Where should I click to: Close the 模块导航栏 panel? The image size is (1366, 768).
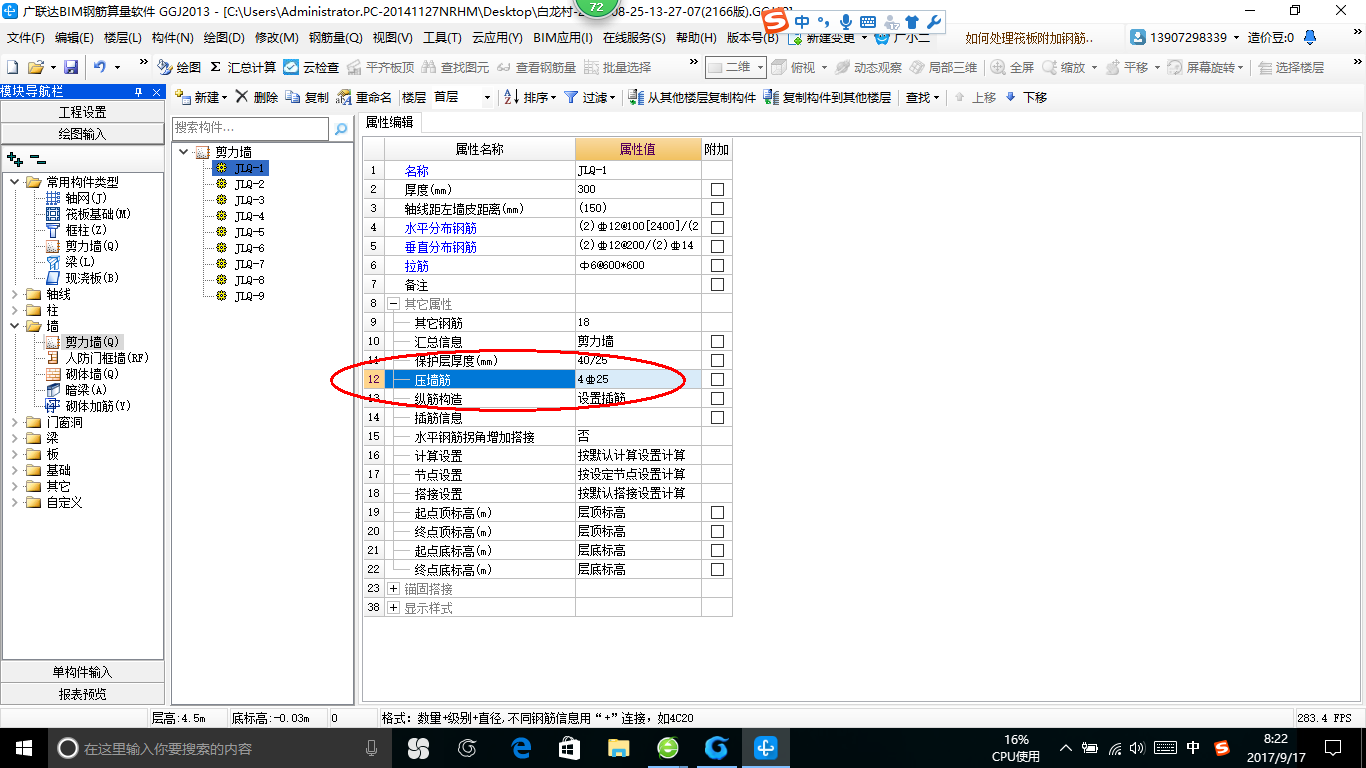(156, 91)
